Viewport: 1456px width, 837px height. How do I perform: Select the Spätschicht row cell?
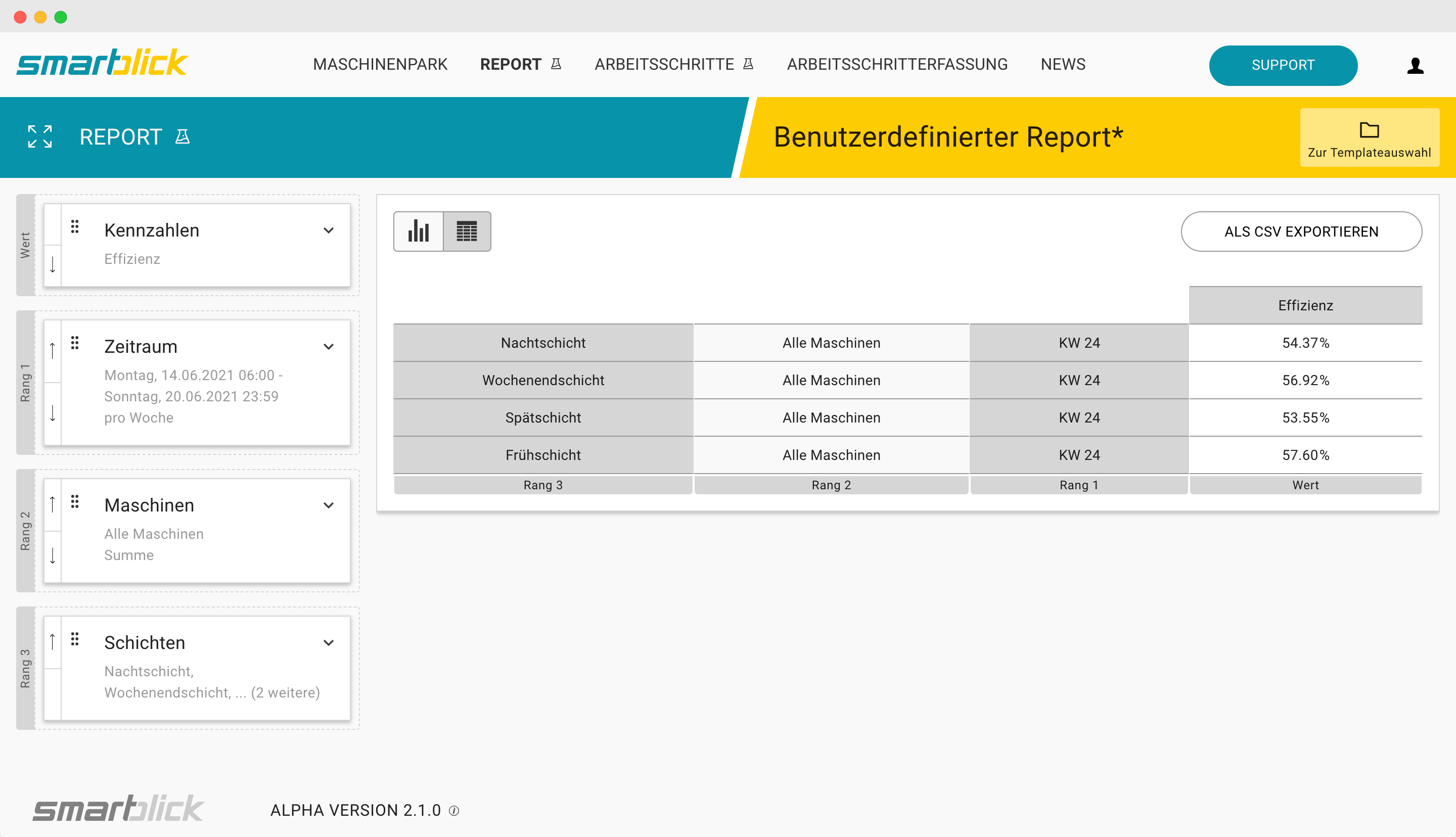coord(543,417)
